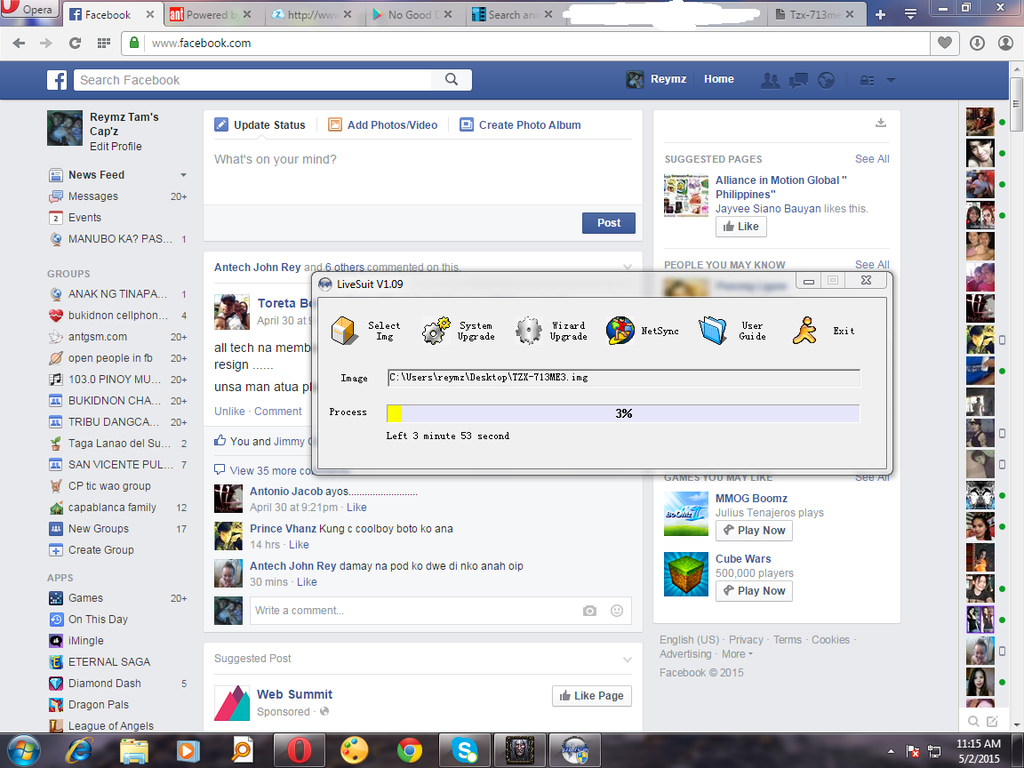Open the Toreta post options chevron
Viewport: 1024px width, 768px height.
click(628, 266)
